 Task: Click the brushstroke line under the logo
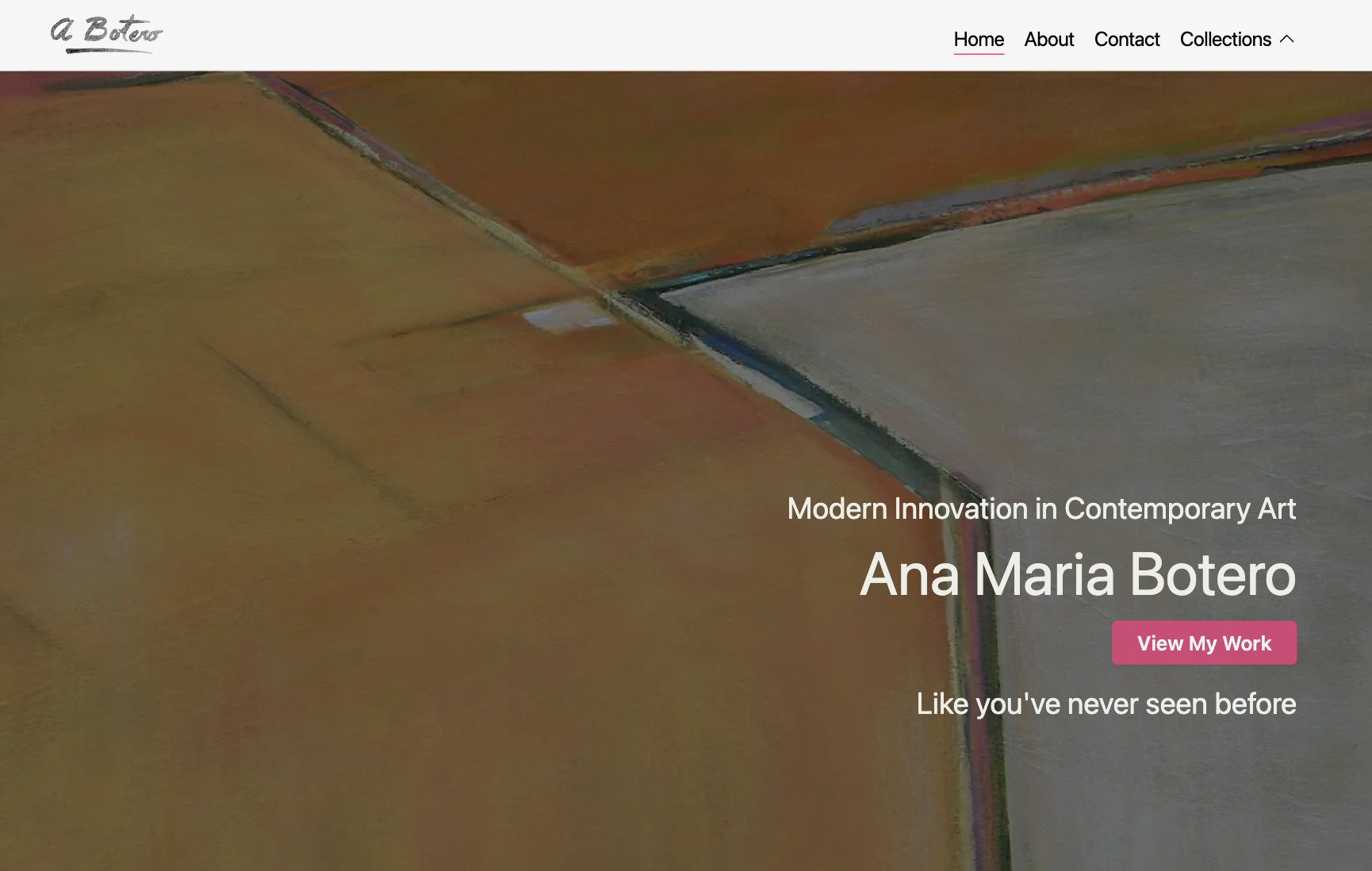109,51
